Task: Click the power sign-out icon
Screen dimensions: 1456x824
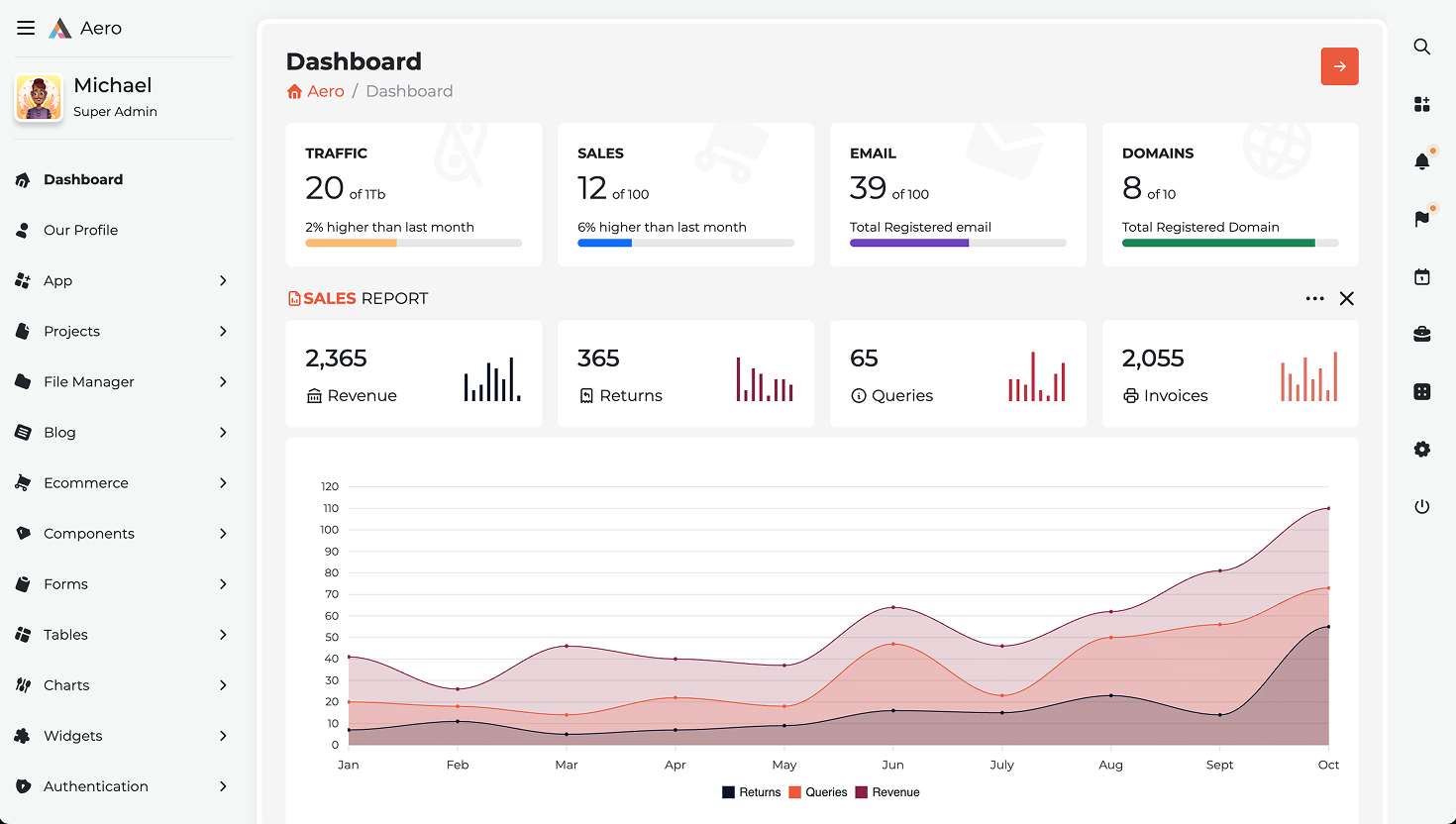Action: pyautogui.click(x=1421, y=507)
